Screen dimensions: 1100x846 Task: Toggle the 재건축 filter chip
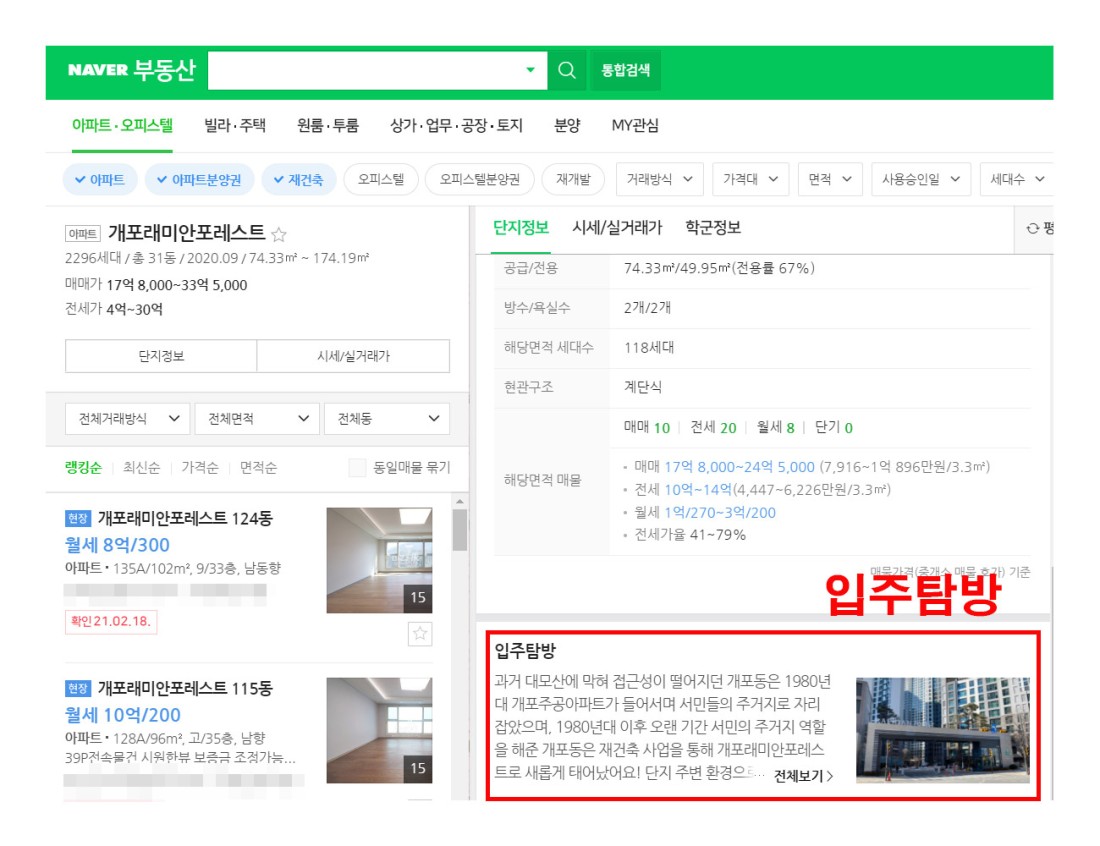coord(299,180)
